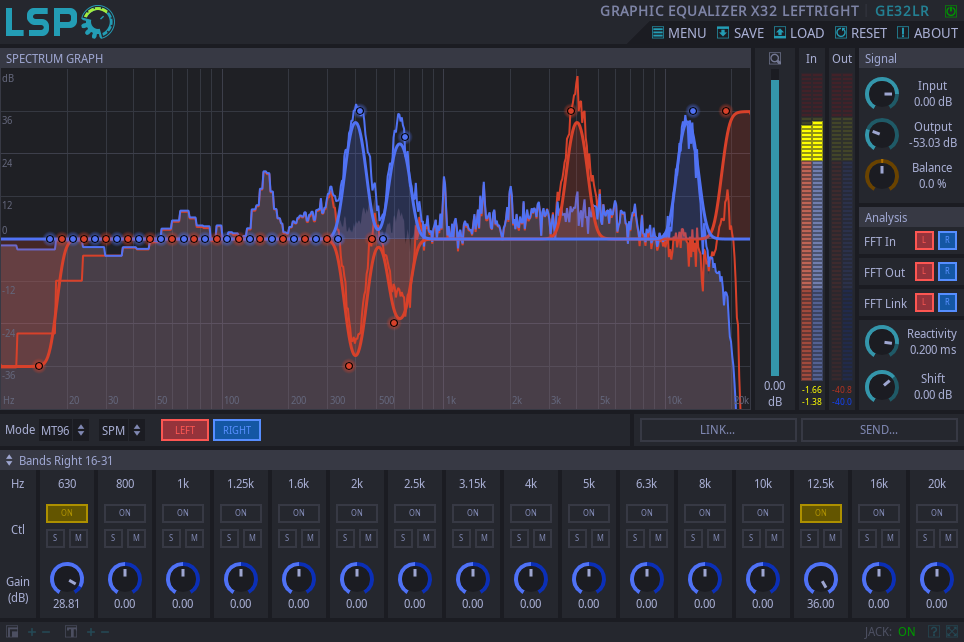
Task: Mute the 20k band
Action: coord(948,538)
